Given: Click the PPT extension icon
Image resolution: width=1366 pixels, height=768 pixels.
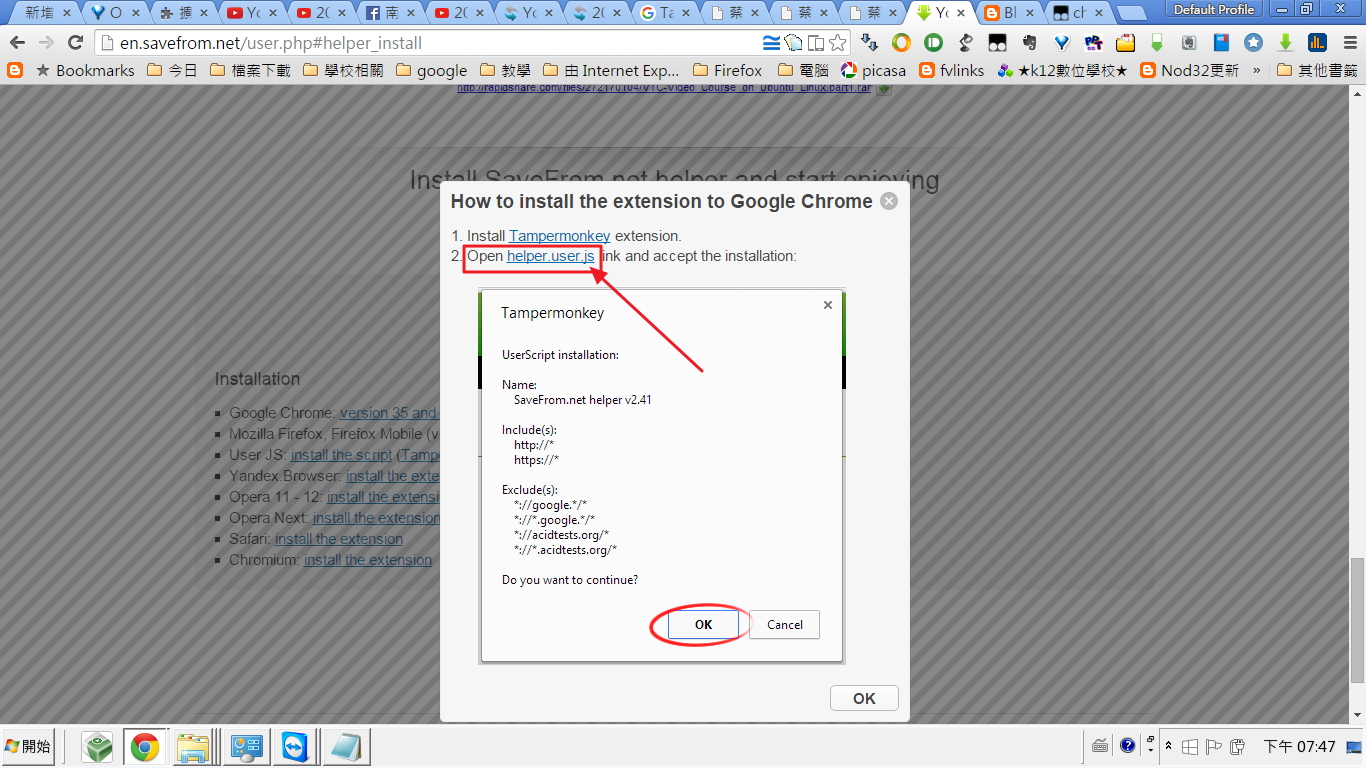Looking at the screenshot, I should pyautogui.click(x=1093, y=43).
